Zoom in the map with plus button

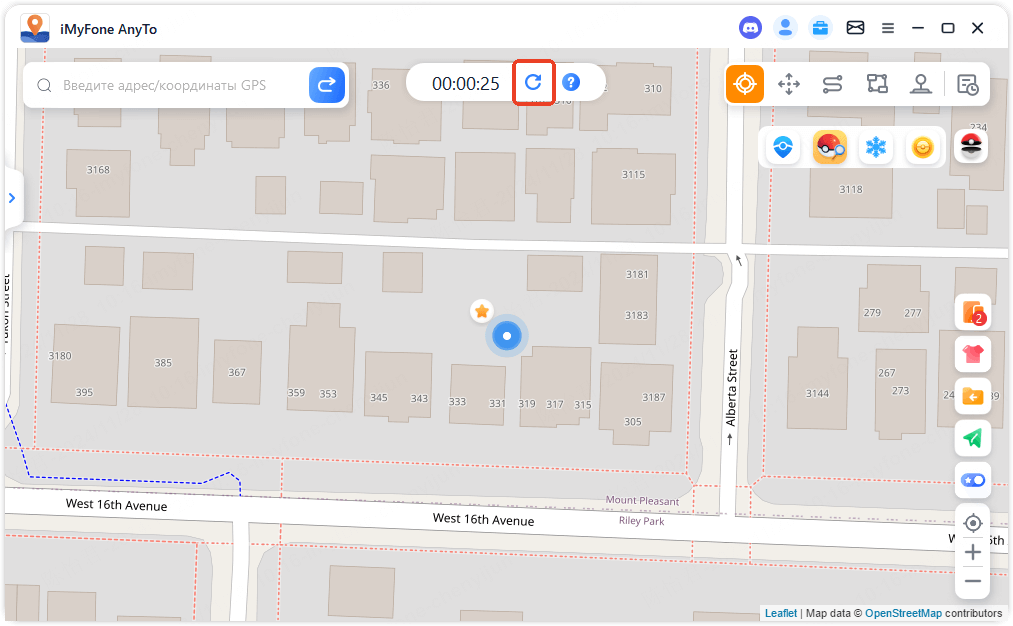973,552
